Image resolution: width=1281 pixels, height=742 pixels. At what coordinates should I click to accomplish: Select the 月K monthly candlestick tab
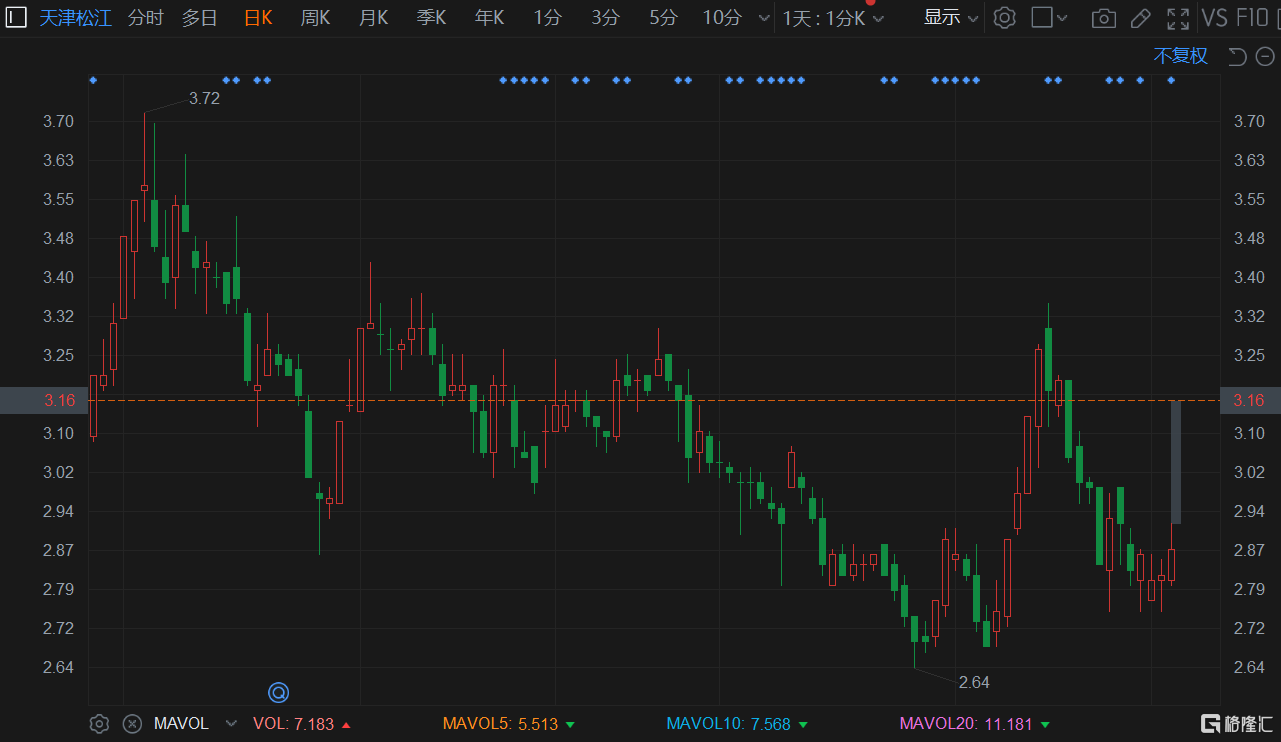coord(374,18)
